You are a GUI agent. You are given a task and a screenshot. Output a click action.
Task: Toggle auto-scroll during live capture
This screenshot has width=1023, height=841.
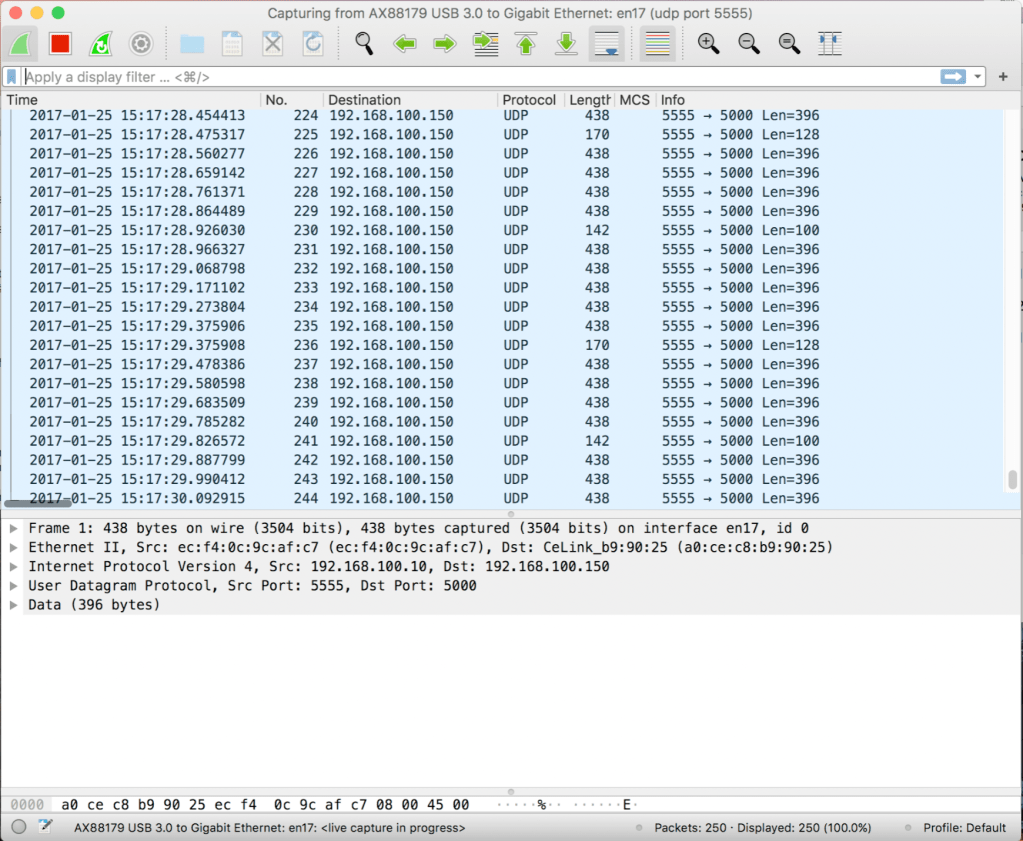[x=607, y=44]
